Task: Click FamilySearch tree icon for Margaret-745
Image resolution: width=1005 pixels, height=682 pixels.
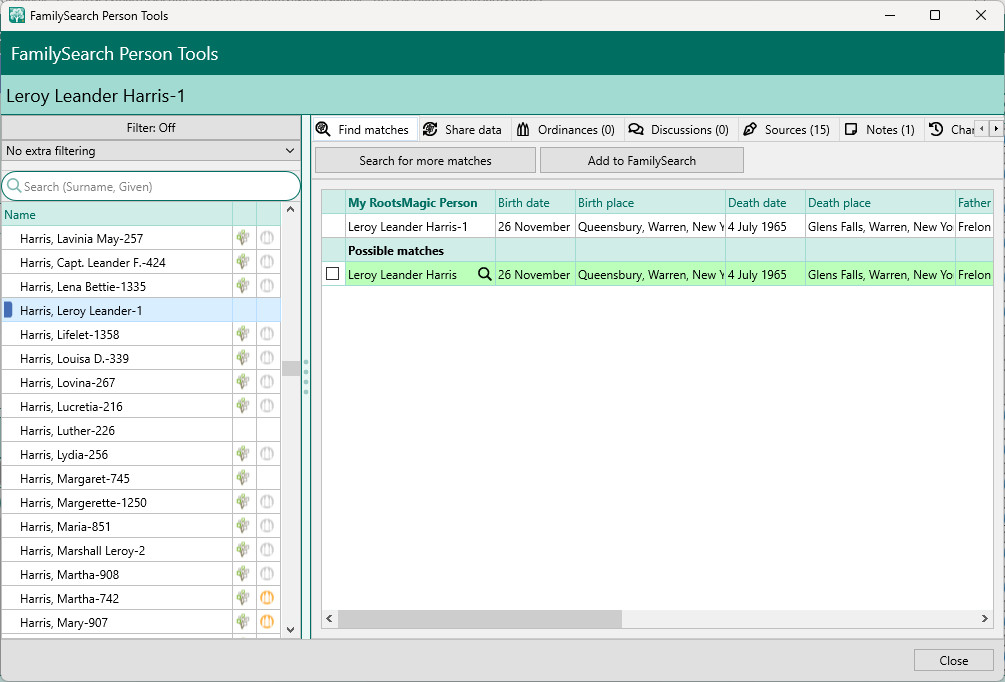Action: pyautogui.click(x=243, y=478)
